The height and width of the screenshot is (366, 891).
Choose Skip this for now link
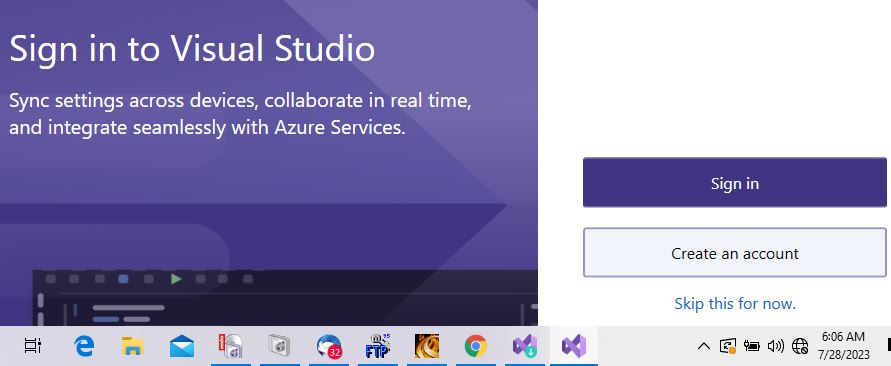click(735, 303)
